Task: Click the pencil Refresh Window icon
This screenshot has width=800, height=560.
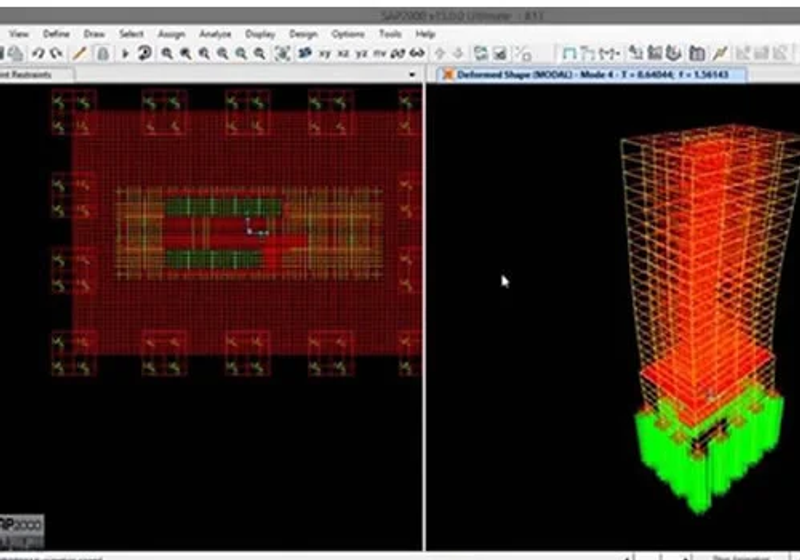Action: (x=80, y=53)
